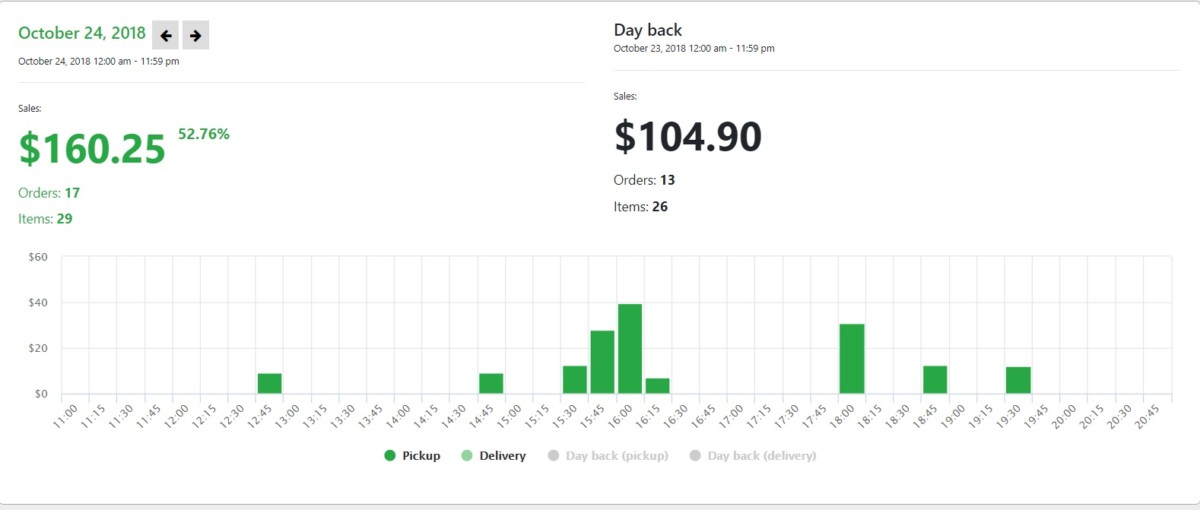Screen dimensions: 1200x510
Task: Select the 12:45 sales bar
Action: (x=269, y=383)
